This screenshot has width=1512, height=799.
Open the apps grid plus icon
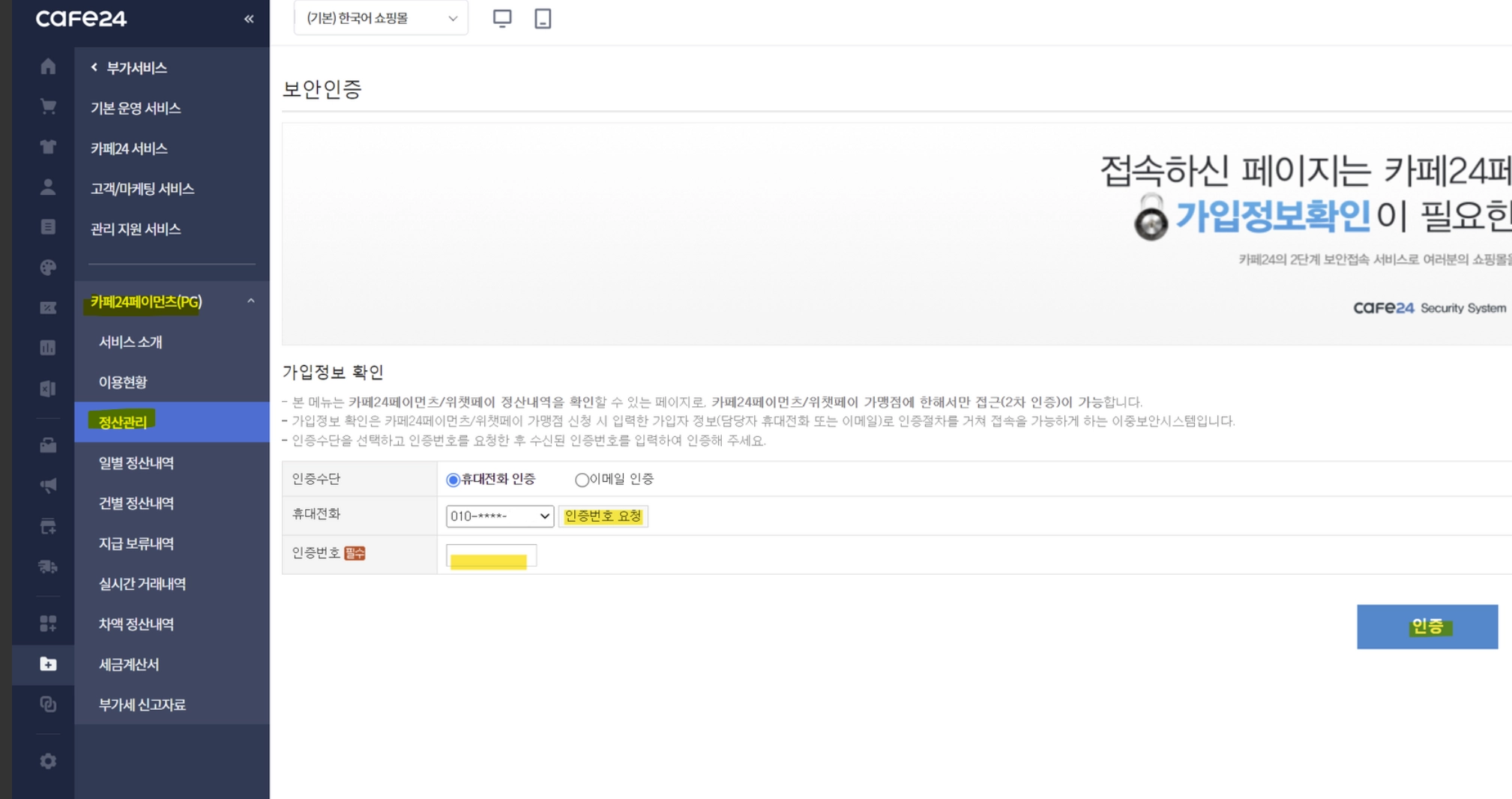point(48,624)
